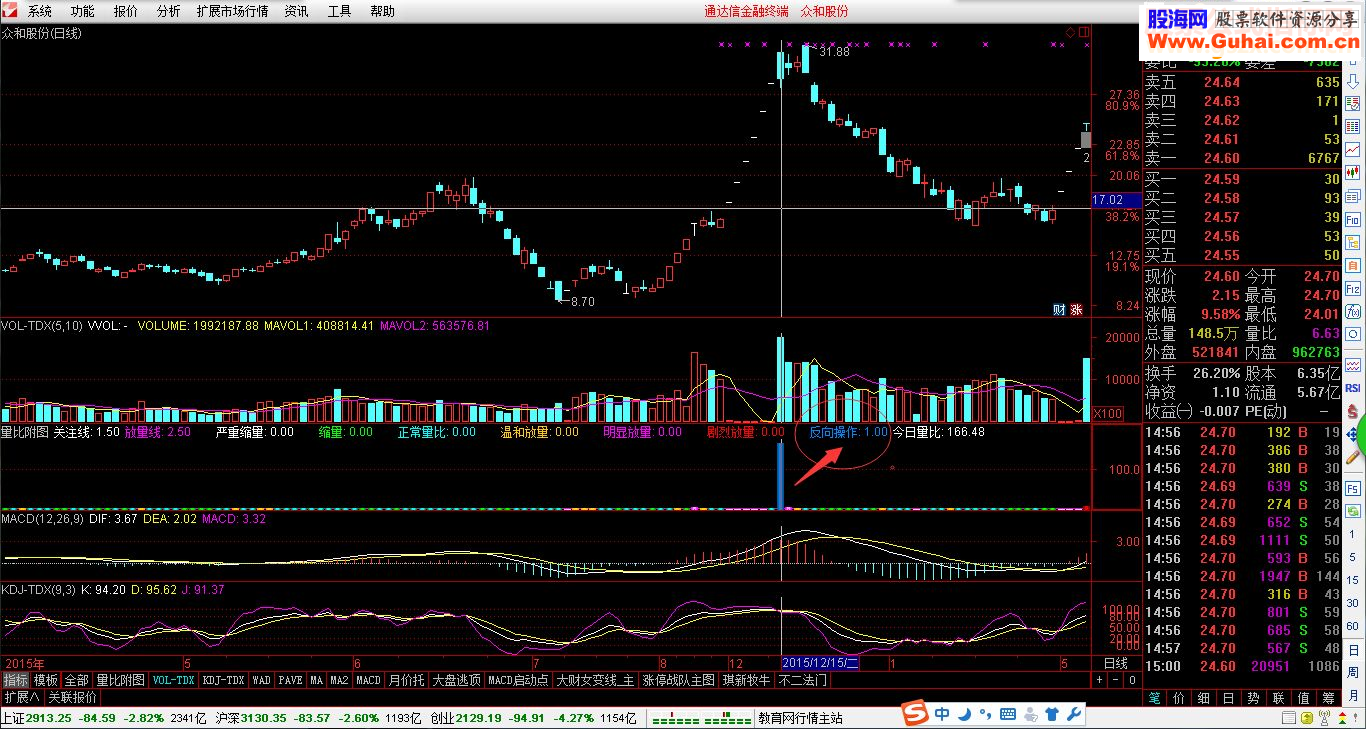The width and height of the screenshot is (1366, 729).
Task: Click the 教育网行情主站 server label
Action: point(800,717)
